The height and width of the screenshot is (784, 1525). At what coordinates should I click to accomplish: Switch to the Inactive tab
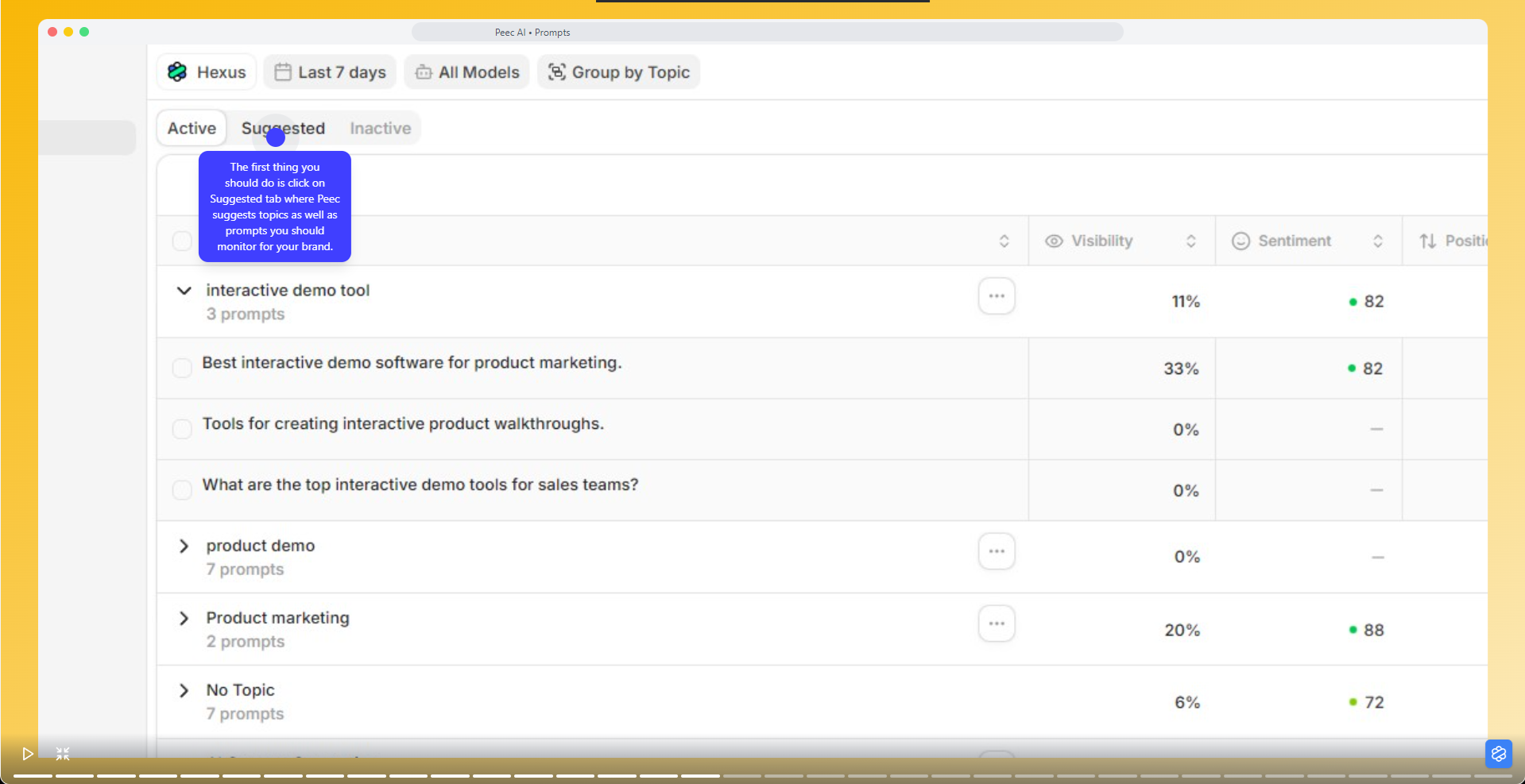[x=381, y=128]
